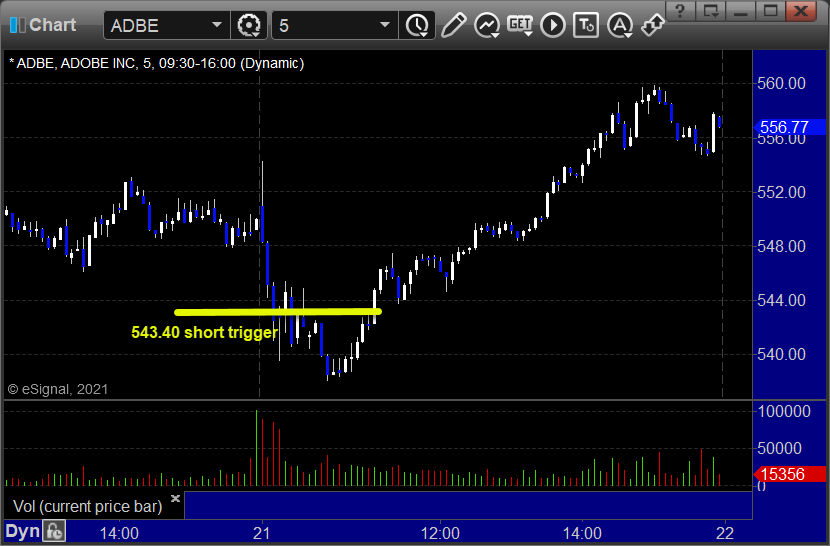830x546 pixels.
Task: Click the 544.00 price axis label
Action: [x=781, y=300]
